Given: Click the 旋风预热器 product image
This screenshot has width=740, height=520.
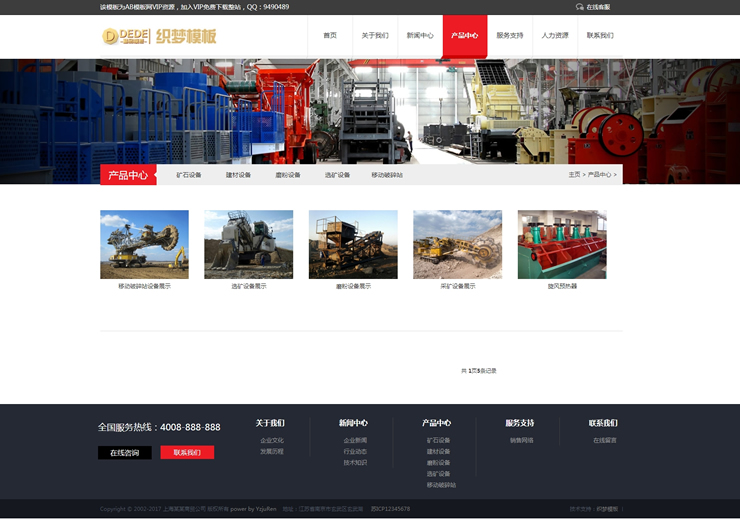Looking at the screenshot, I should [x=562, y=244].
